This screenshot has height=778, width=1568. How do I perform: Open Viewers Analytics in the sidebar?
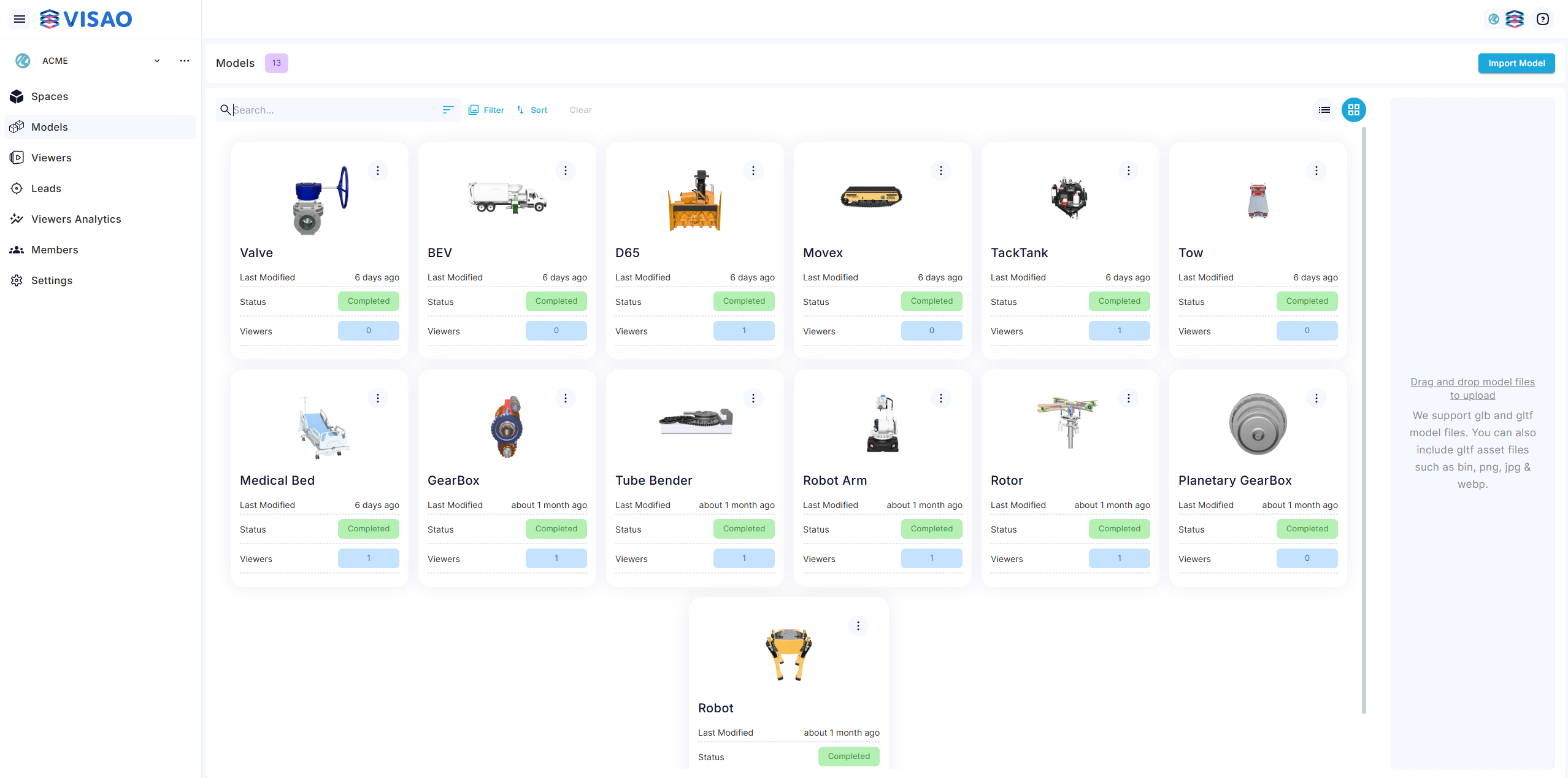[76, 219]
